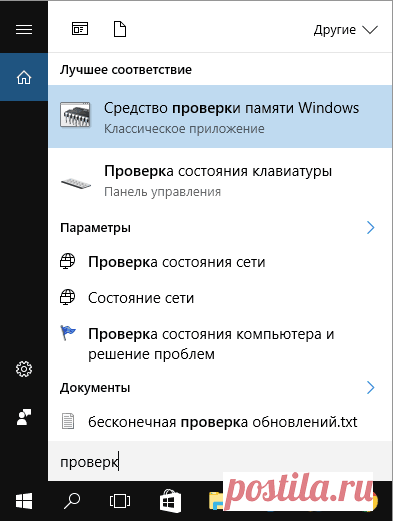The height and width of the screenshot is (521, 393).
Task: Open the feedback icon in sidebar
Action: (x=24, y=417)
